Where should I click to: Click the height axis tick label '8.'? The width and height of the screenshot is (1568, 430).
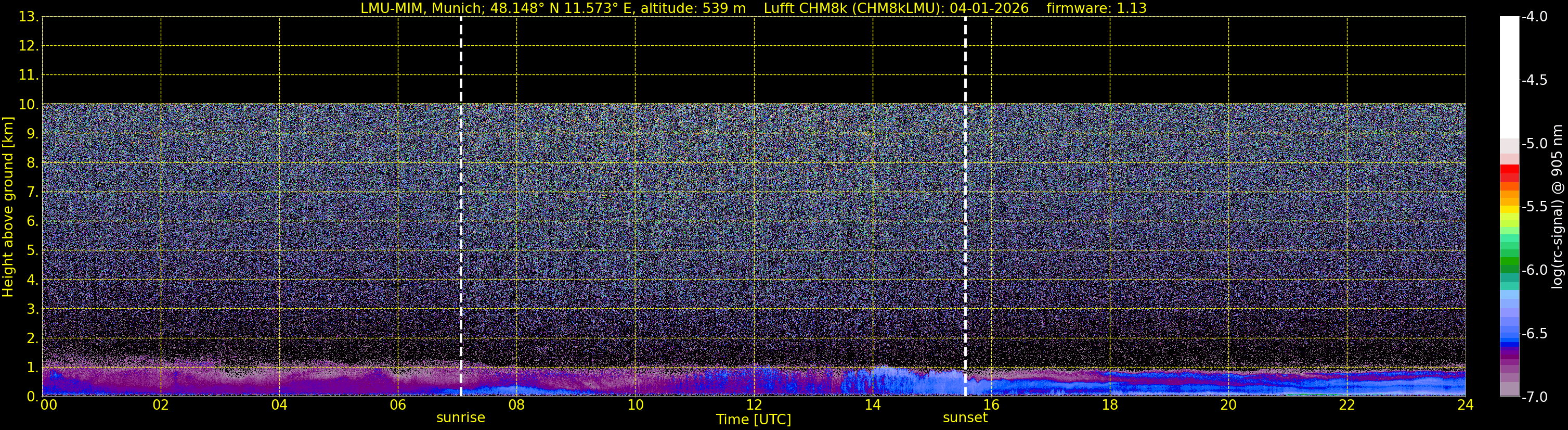[x=32, y=163]
